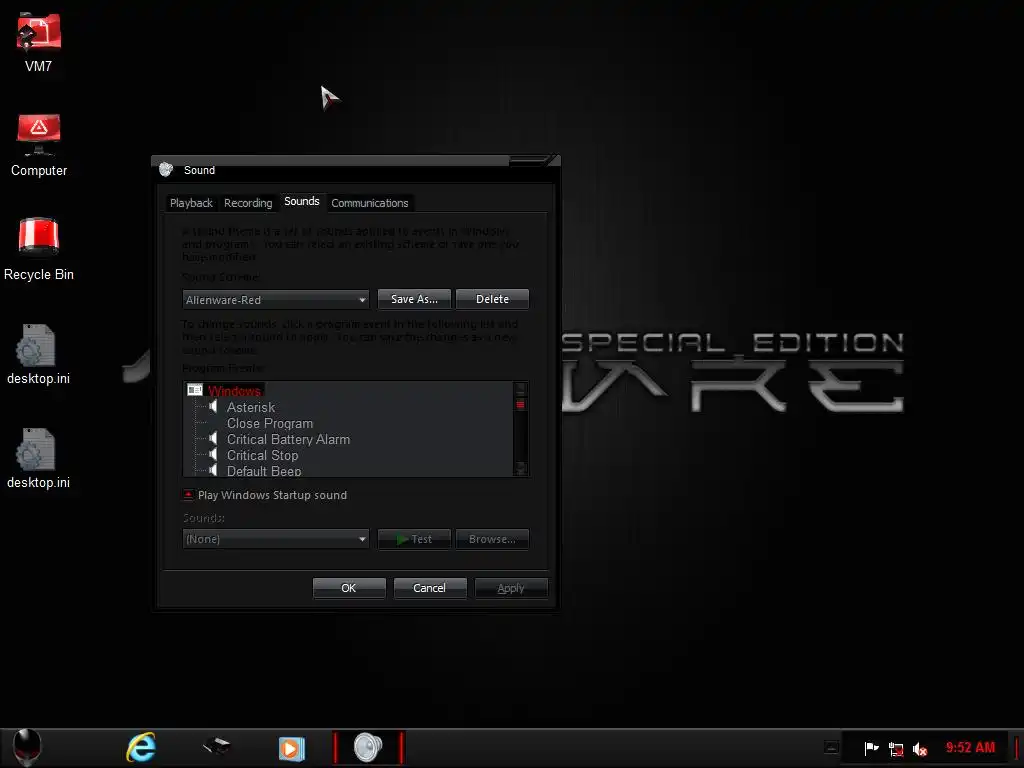Click the Show desktop strip

tap(1017, 748)
